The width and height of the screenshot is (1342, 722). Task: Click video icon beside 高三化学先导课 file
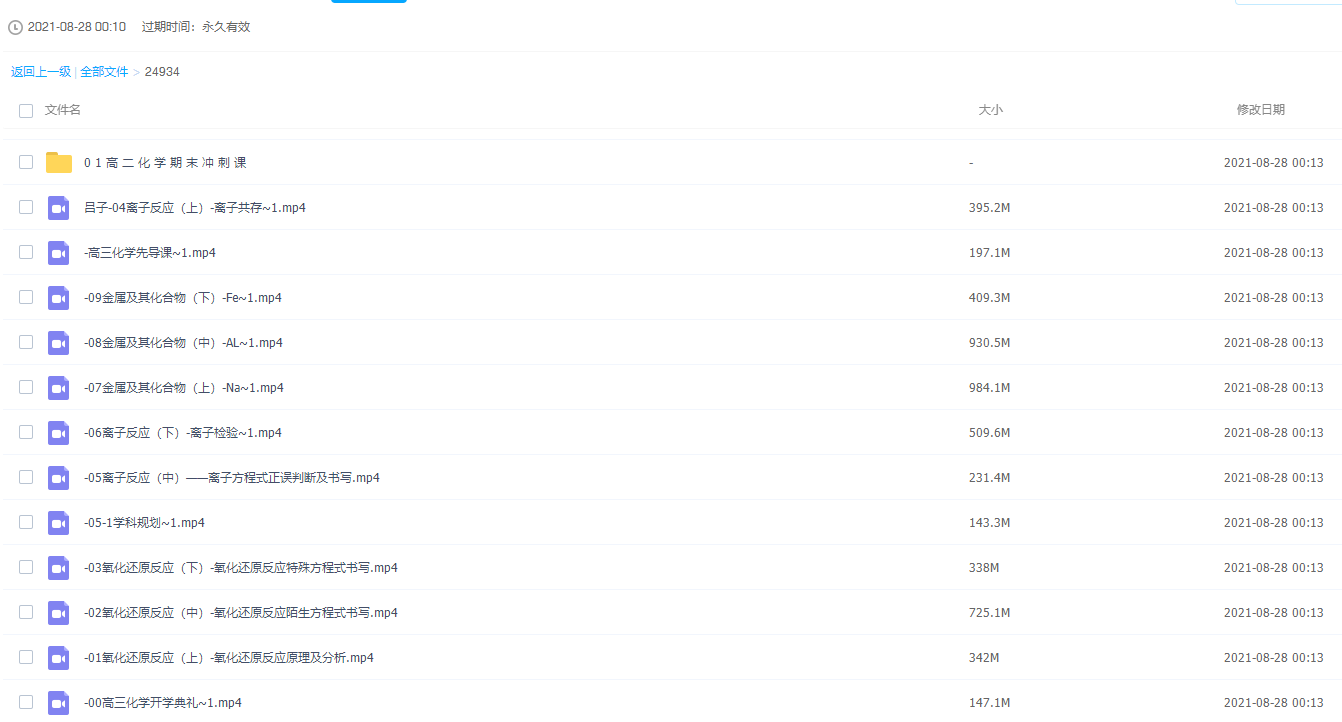[x=59, y=253]
